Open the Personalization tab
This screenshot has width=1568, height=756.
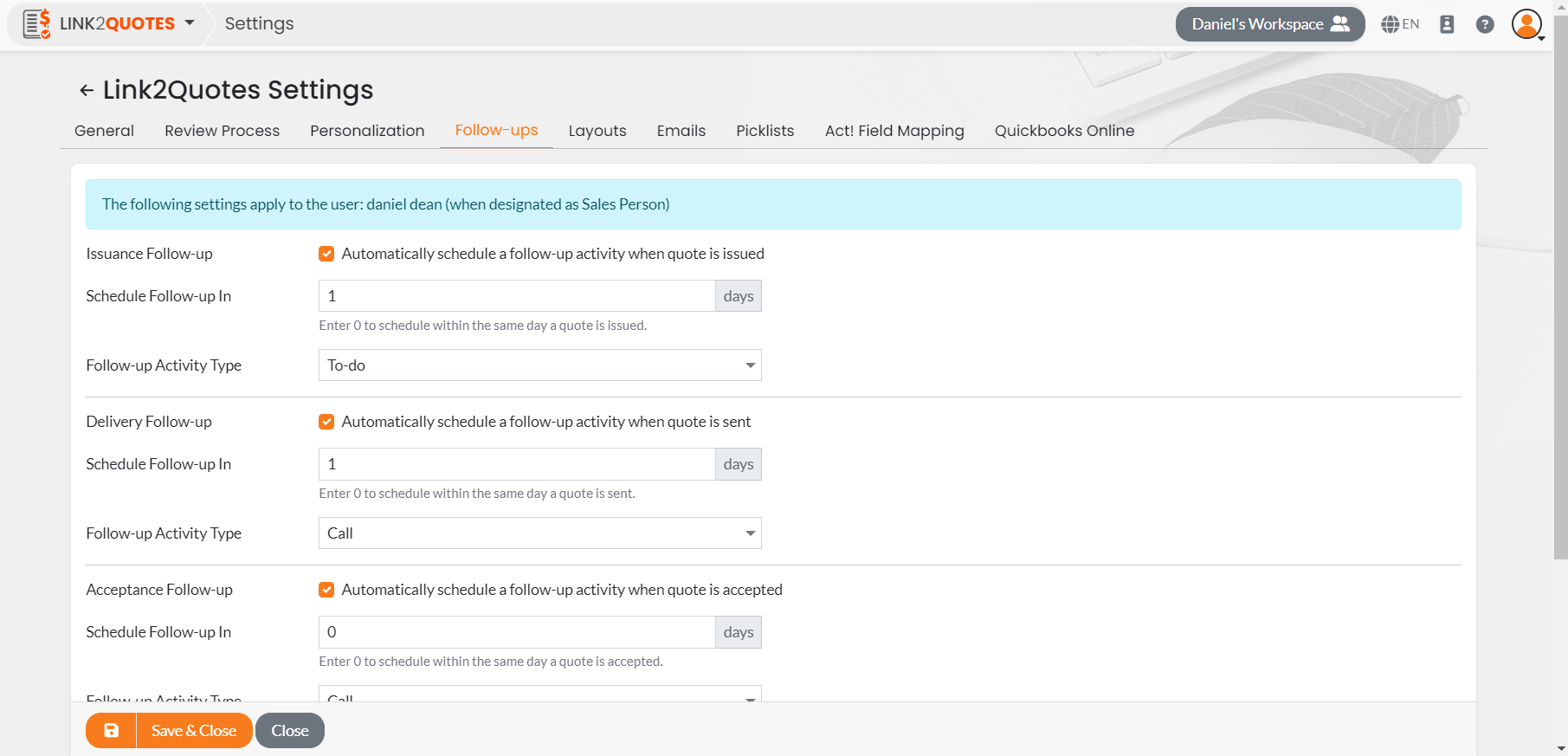(x=367, y=131)
